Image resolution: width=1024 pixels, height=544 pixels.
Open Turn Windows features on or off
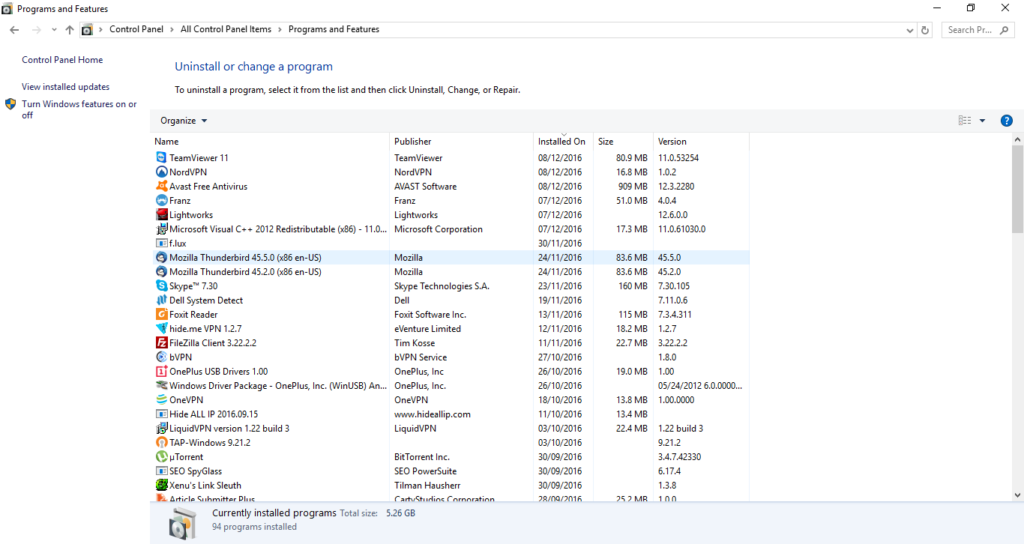pyautogui.click(x=79, y=109)
